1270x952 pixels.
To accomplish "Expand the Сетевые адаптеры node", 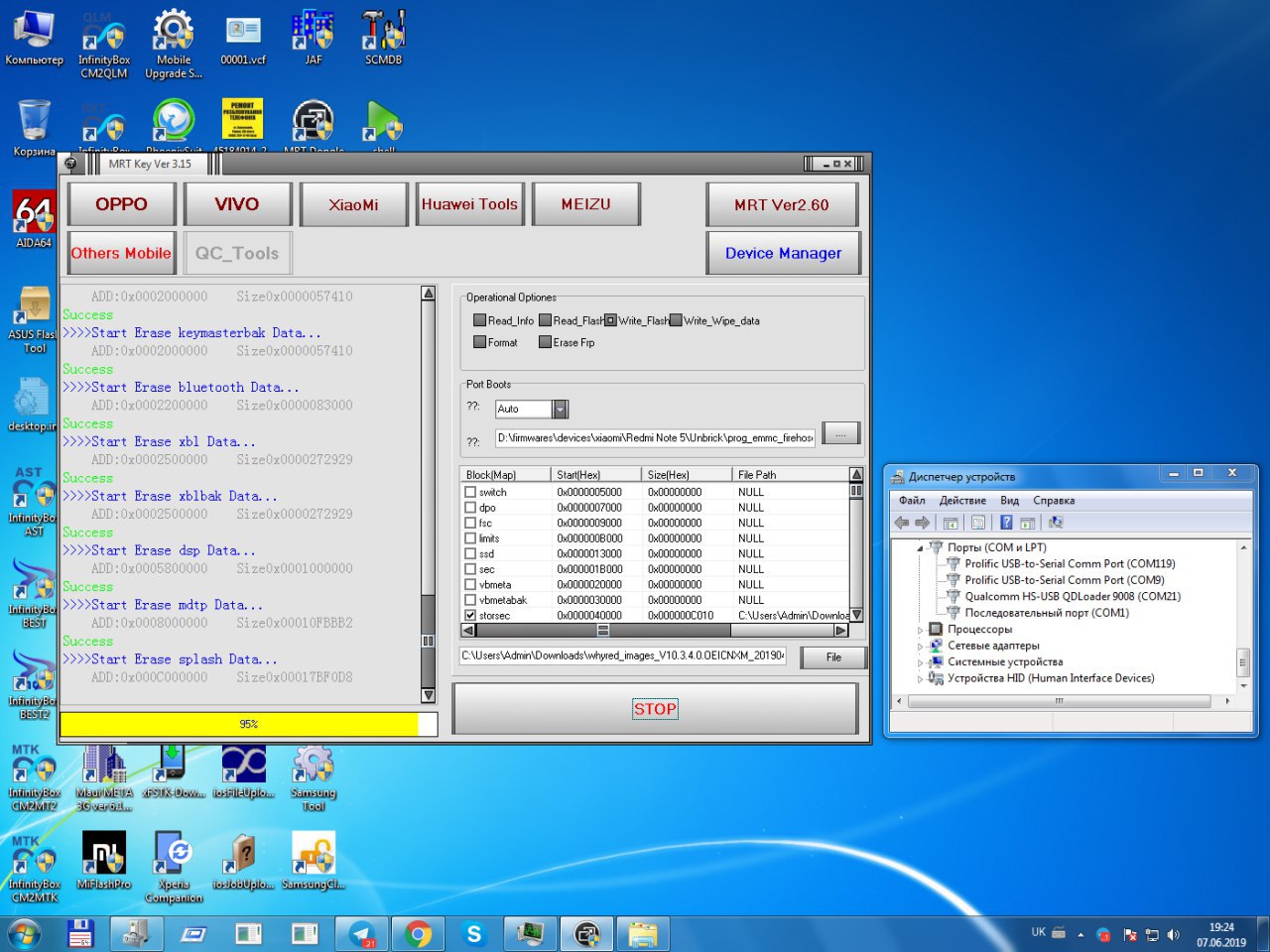I will (920, 646).
